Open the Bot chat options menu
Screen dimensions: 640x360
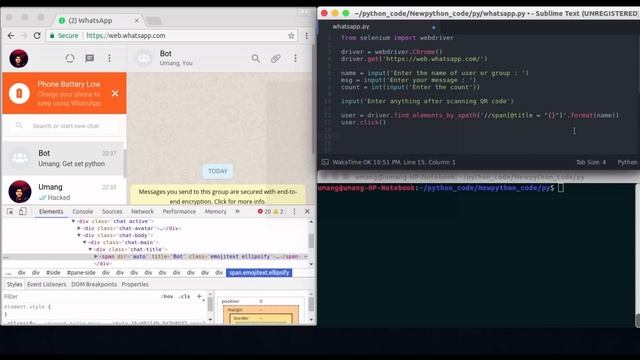(x=295, y=58)
